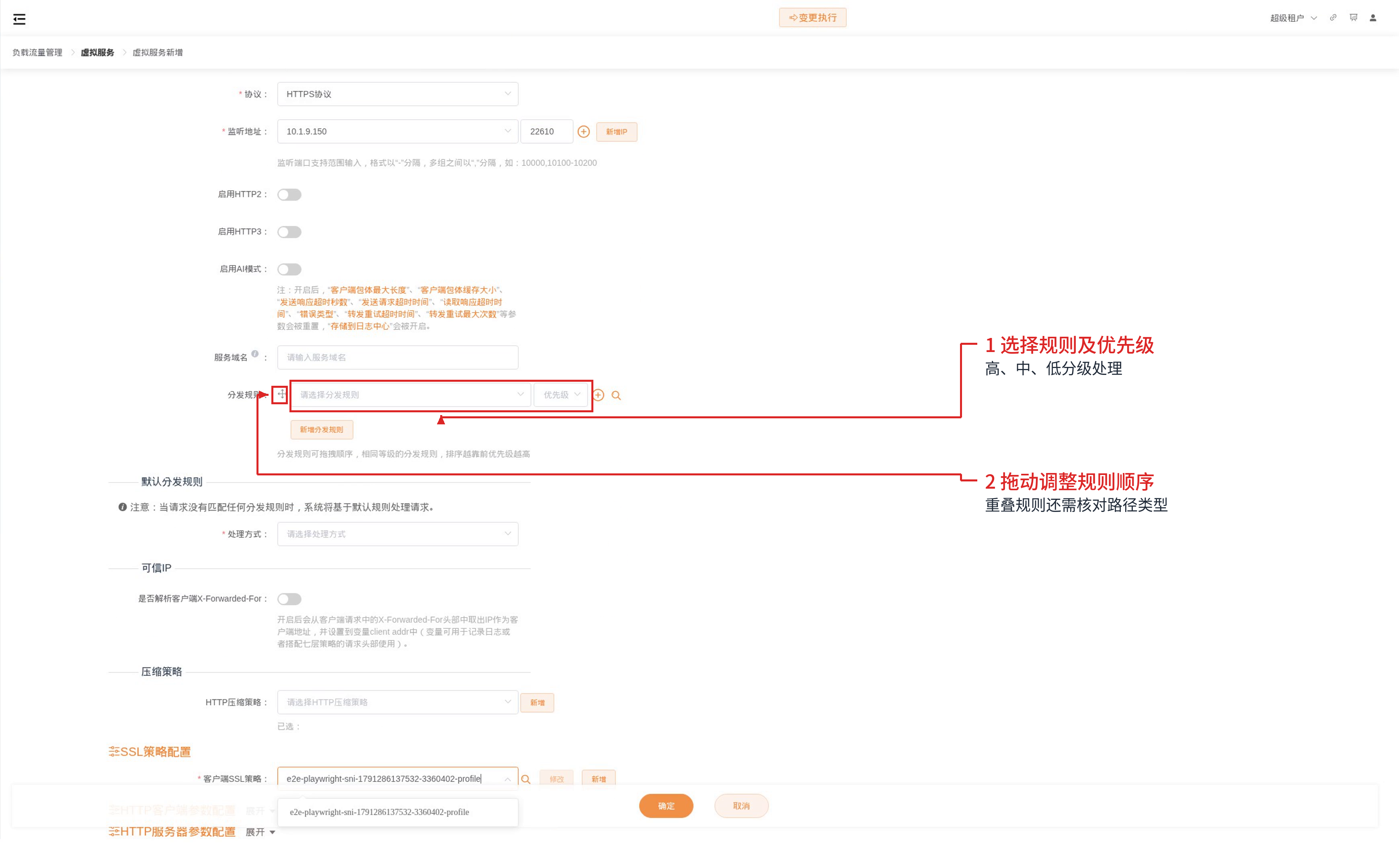The image size is (1399, 868).
Task: Click 新增 next to HTTP压缩策略
Action: coord(537,703)
